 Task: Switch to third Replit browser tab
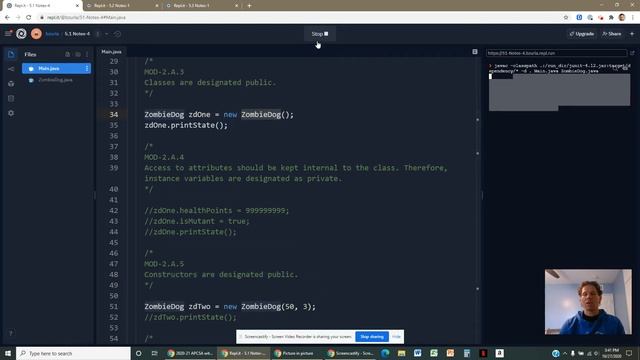pos(202,6)
